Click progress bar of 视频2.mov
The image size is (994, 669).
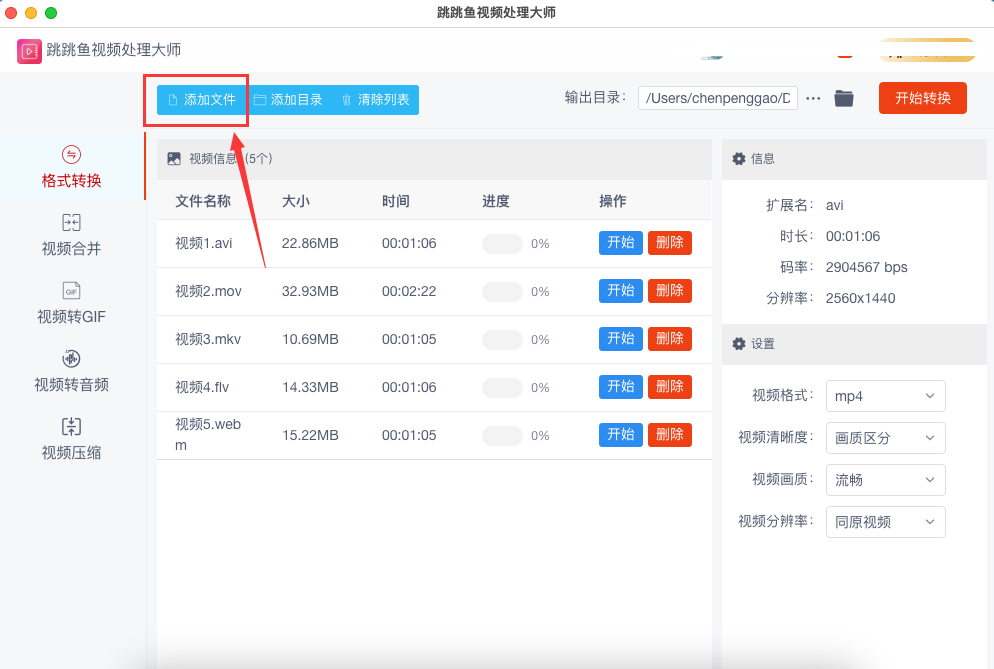pyautogui.click(x=502, y=292)
